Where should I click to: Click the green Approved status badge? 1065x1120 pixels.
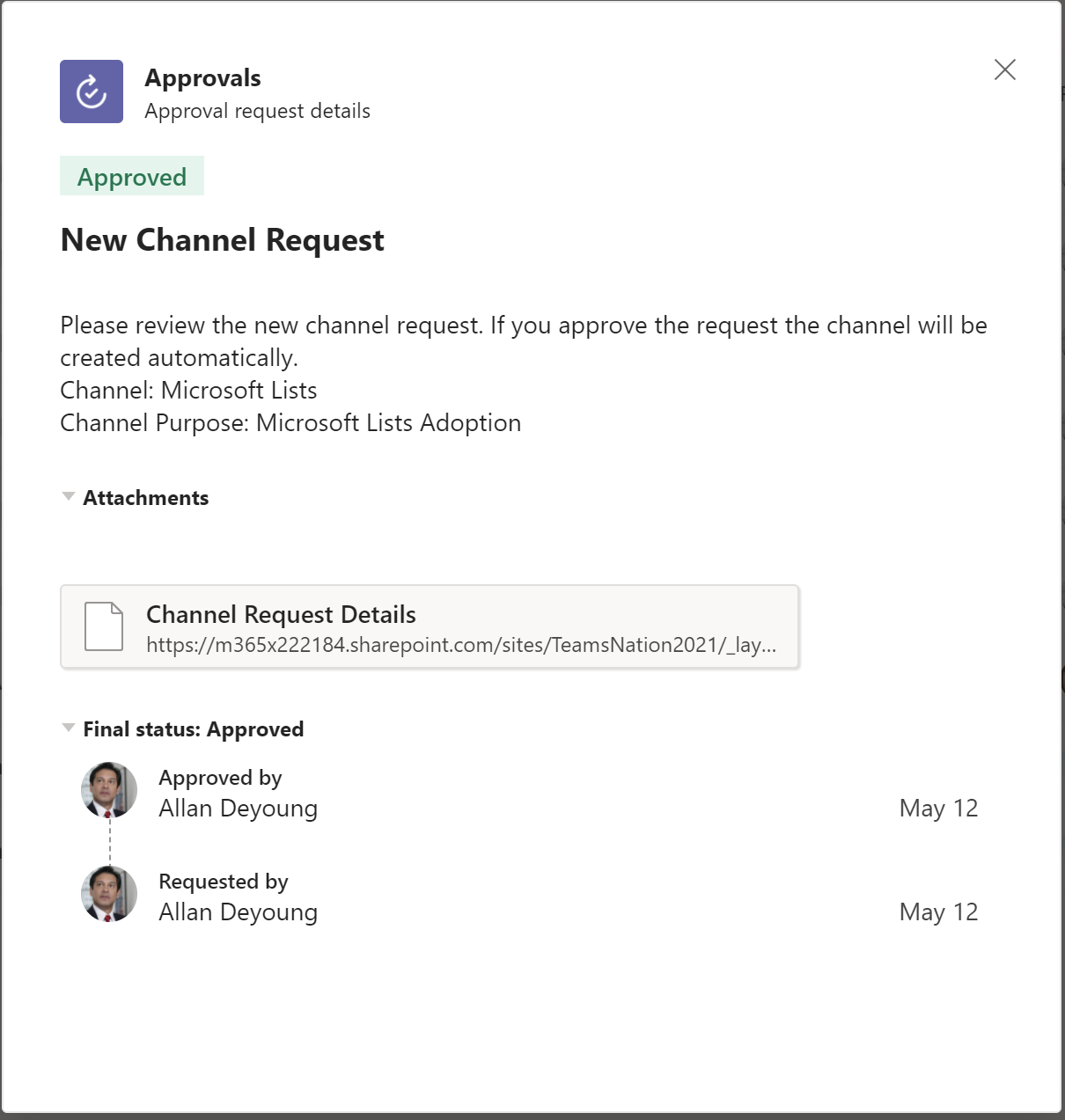click(132, 177)
